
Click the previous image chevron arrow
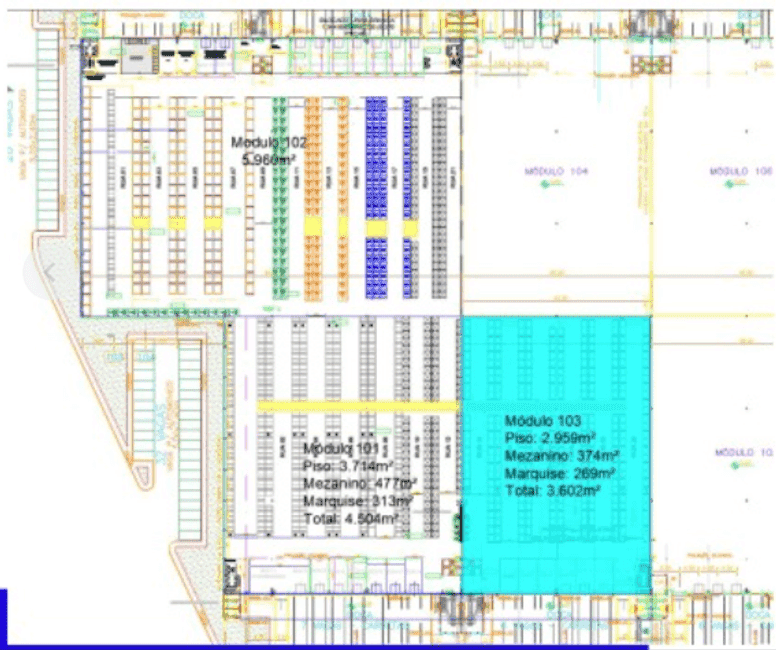coord(51,270)
